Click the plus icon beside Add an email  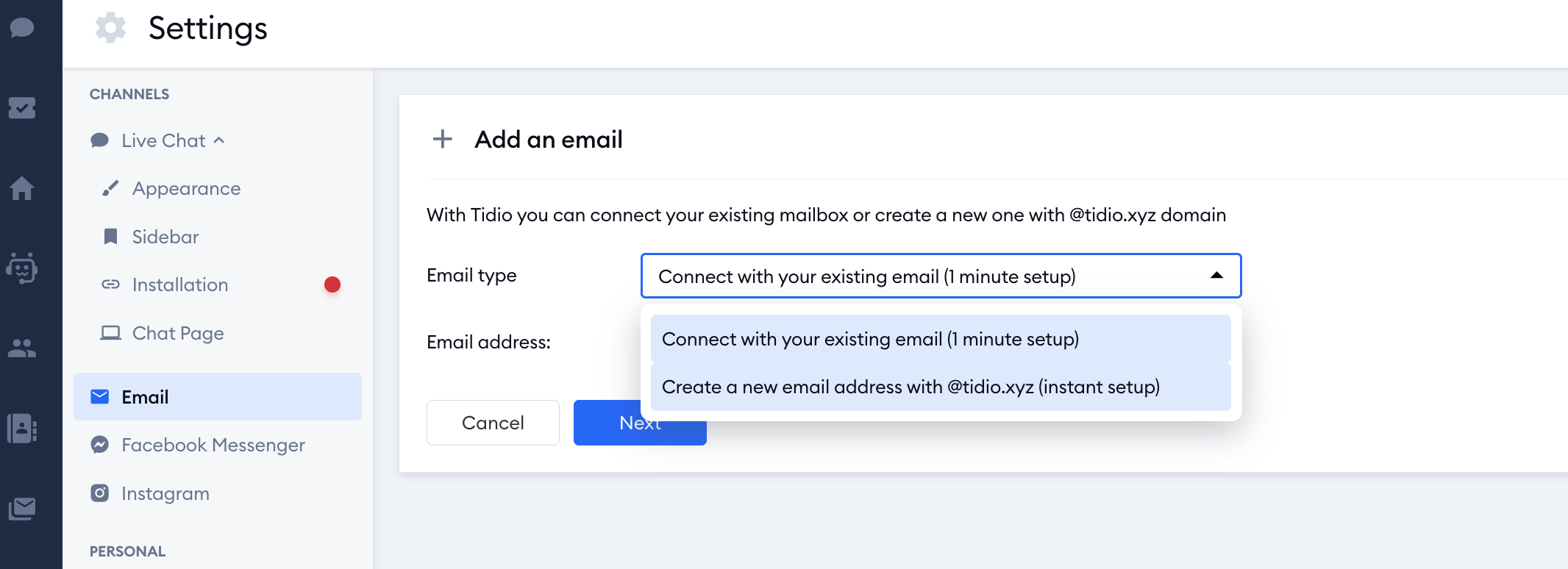[x=443, y=139]
